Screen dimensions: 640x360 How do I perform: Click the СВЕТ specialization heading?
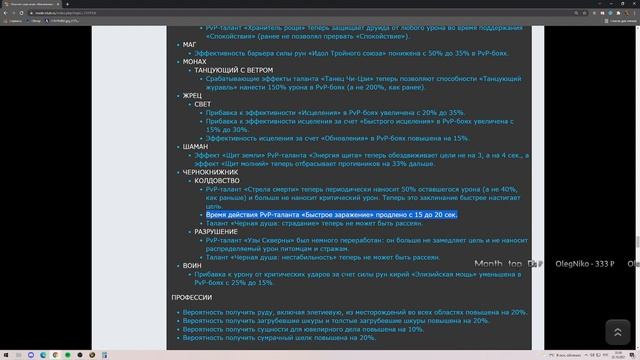point(202,104)
